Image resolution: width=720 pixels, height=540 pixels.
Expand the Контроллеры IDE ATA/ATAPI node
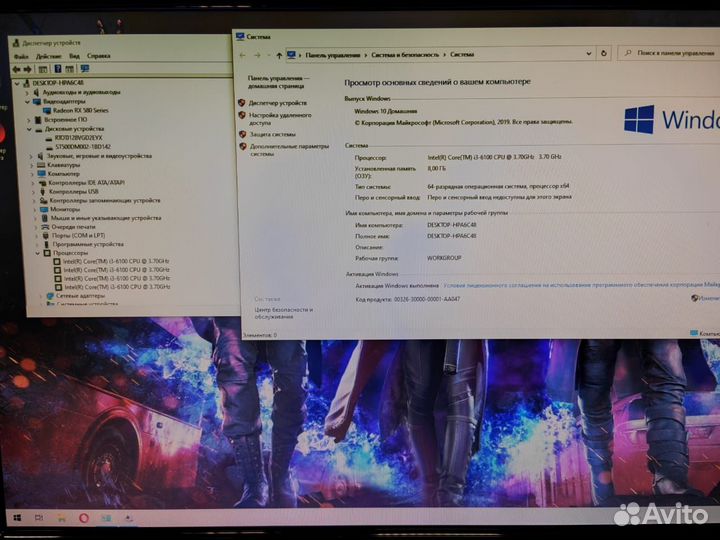pyautogui.click(x=33, y=183)
